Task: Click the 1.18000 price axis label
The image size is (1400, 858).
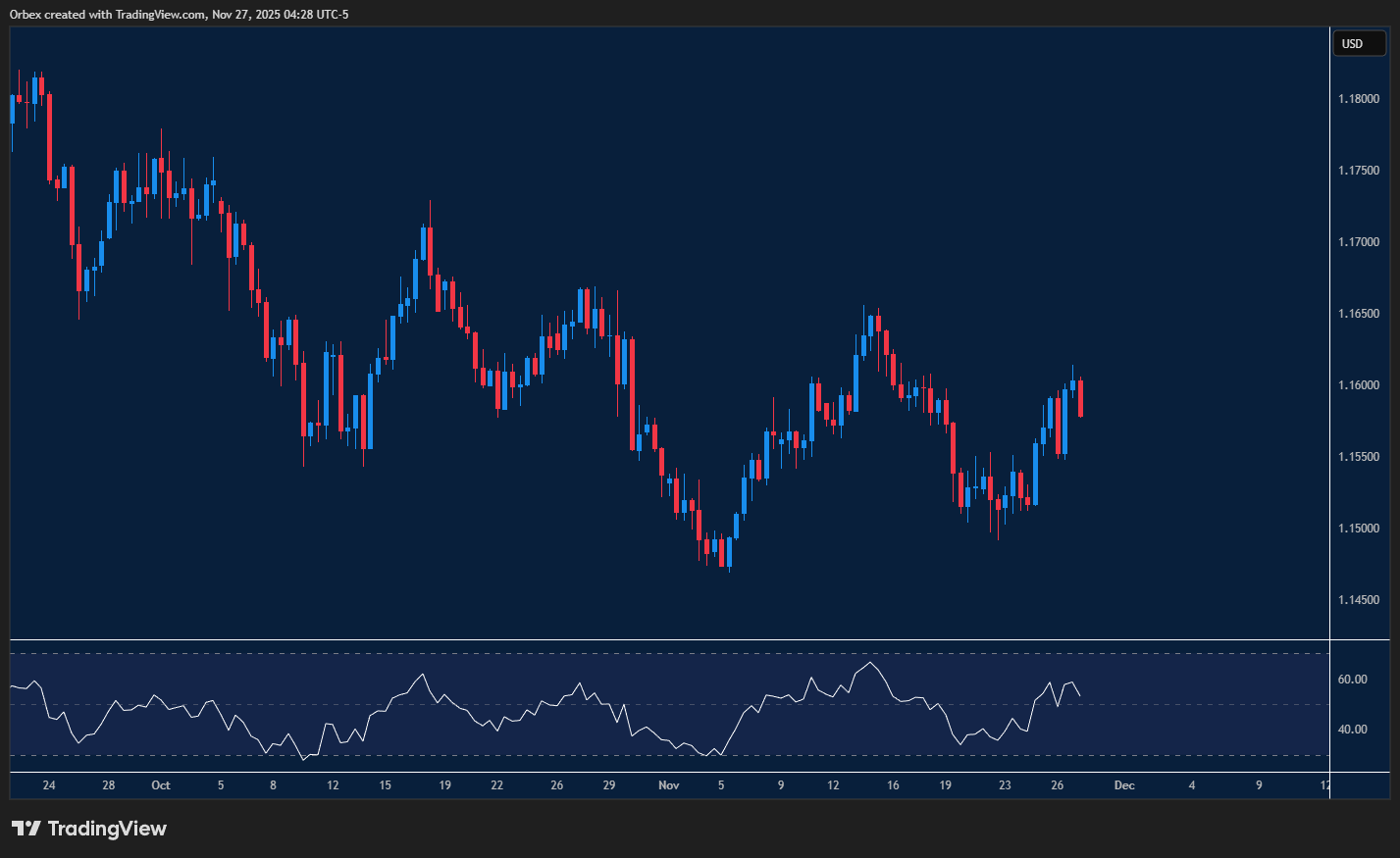Action: point(1359,99)
